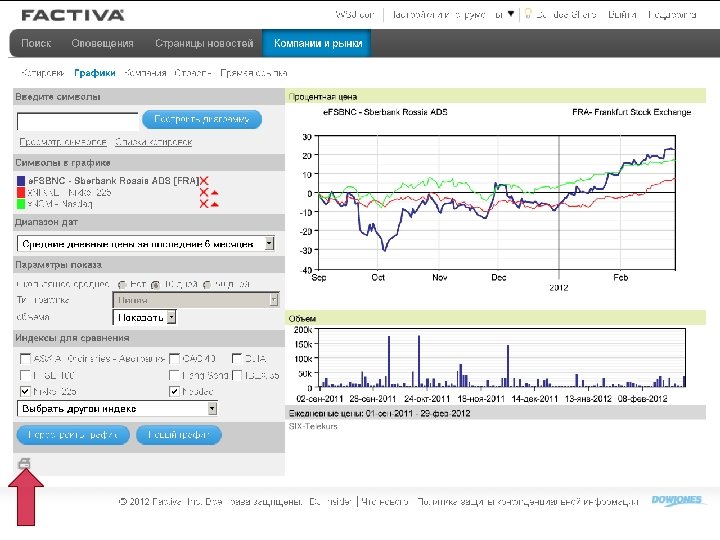Open the volume 'Показать' dropdown
This screenshot has height=540, width=720.
click(x=144, y=317)
